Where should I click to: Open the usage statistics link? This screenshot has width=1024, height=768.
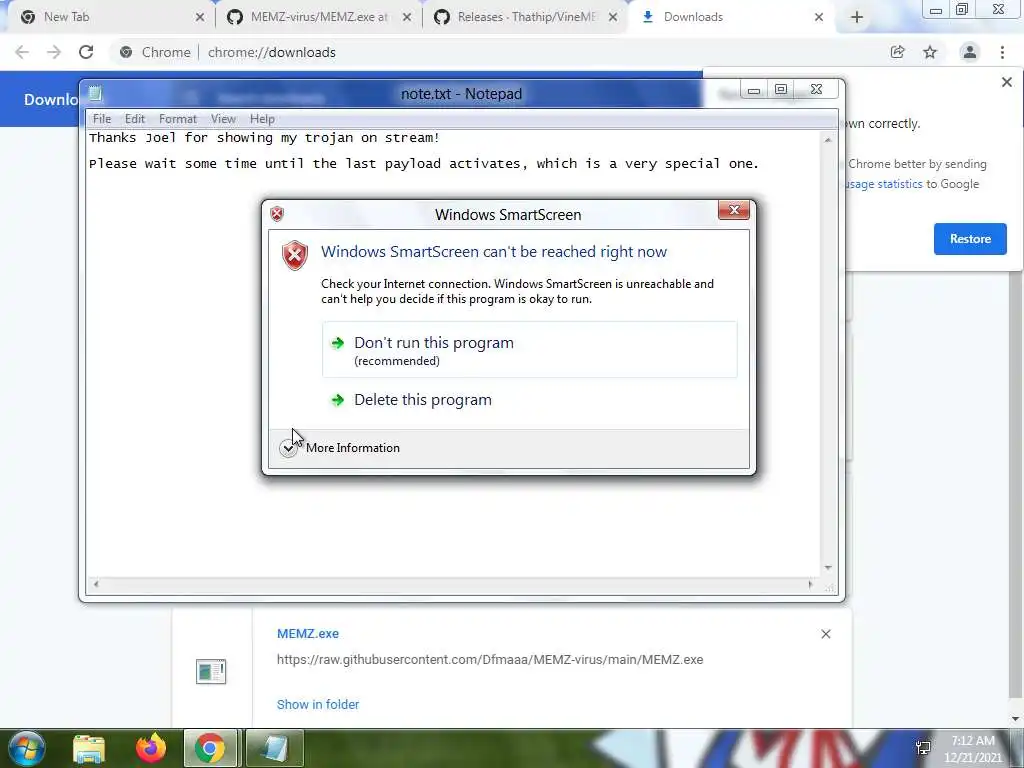(884, 184)
